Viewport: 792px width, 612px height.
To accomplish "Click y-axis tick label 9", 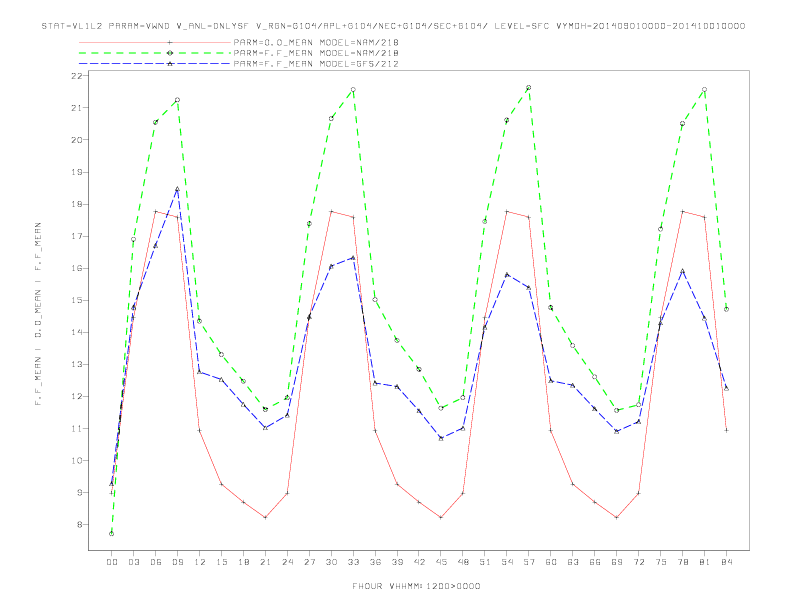I will point(80,493).
